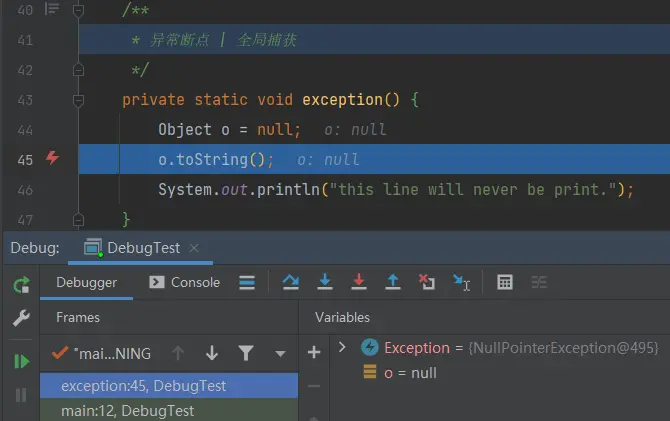The width and height of the screenshot is (670, 421).
Task: Click the Step Into icon
Action: click(x=325, y=282)
